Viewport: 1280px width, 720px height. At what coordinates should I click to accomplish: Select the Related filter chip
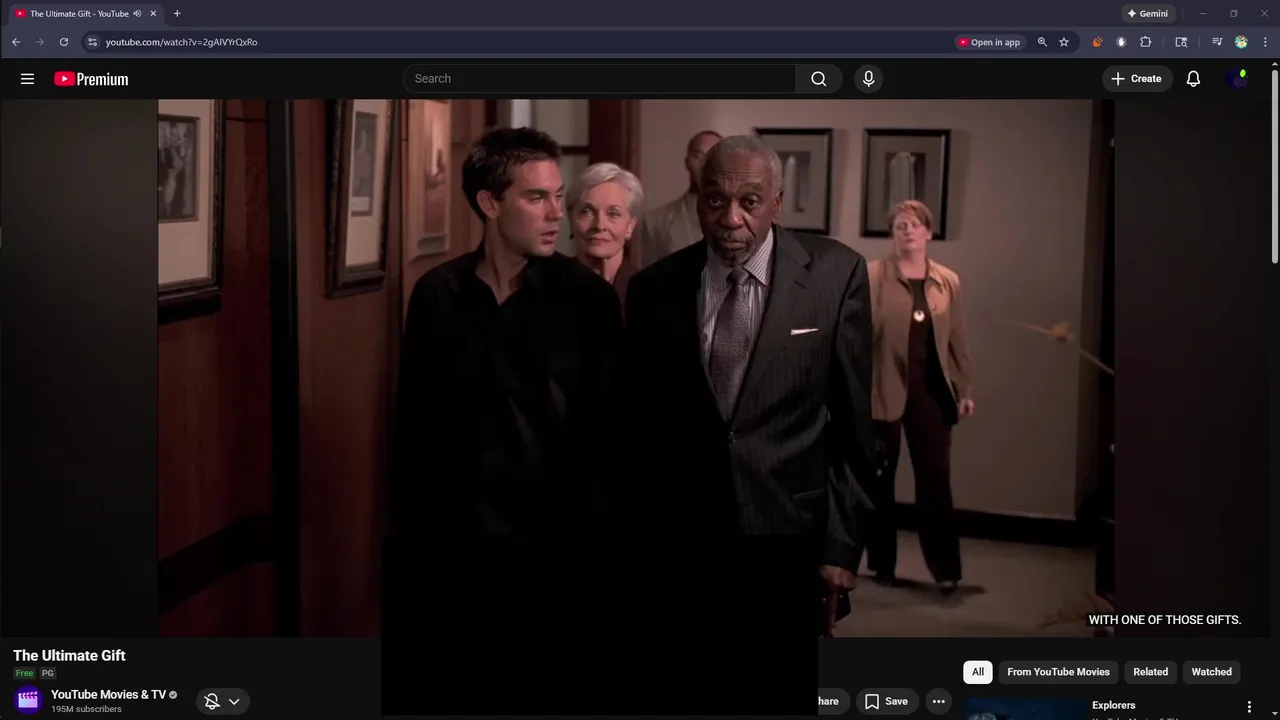(1150, 672)
